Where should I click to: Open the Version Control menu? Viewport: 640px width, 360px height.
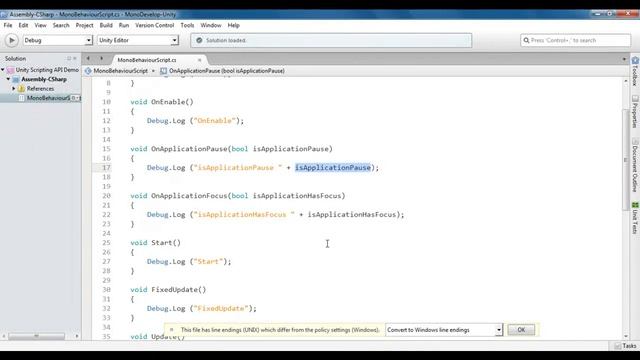[x=155, y=25]
